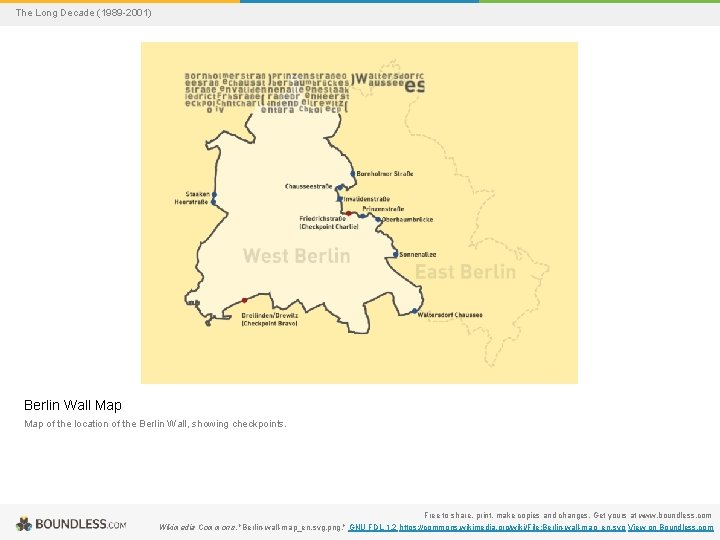Image resolution: width=720 pixels, height=540 pixels.
Task: Click the blue Waltersdorf Chaussee marker dot
Action: (414, 311)
